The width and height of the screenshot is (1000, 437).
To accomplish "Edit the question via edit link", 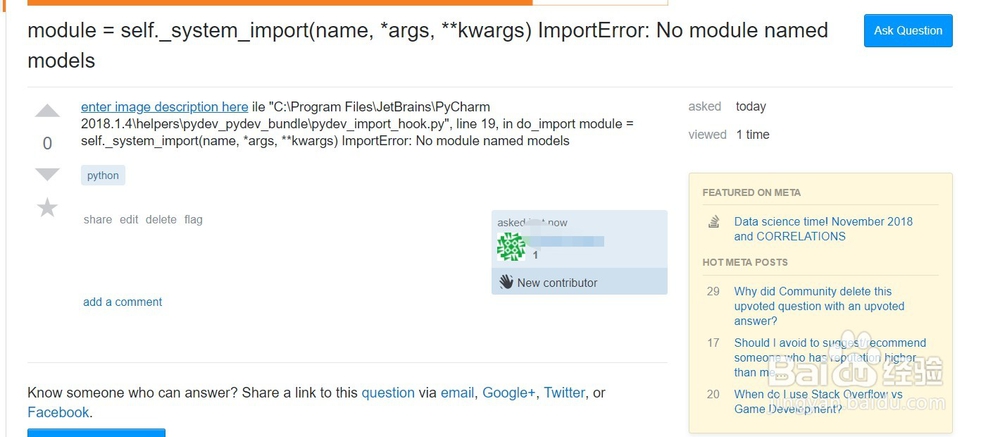I will 129,219.
